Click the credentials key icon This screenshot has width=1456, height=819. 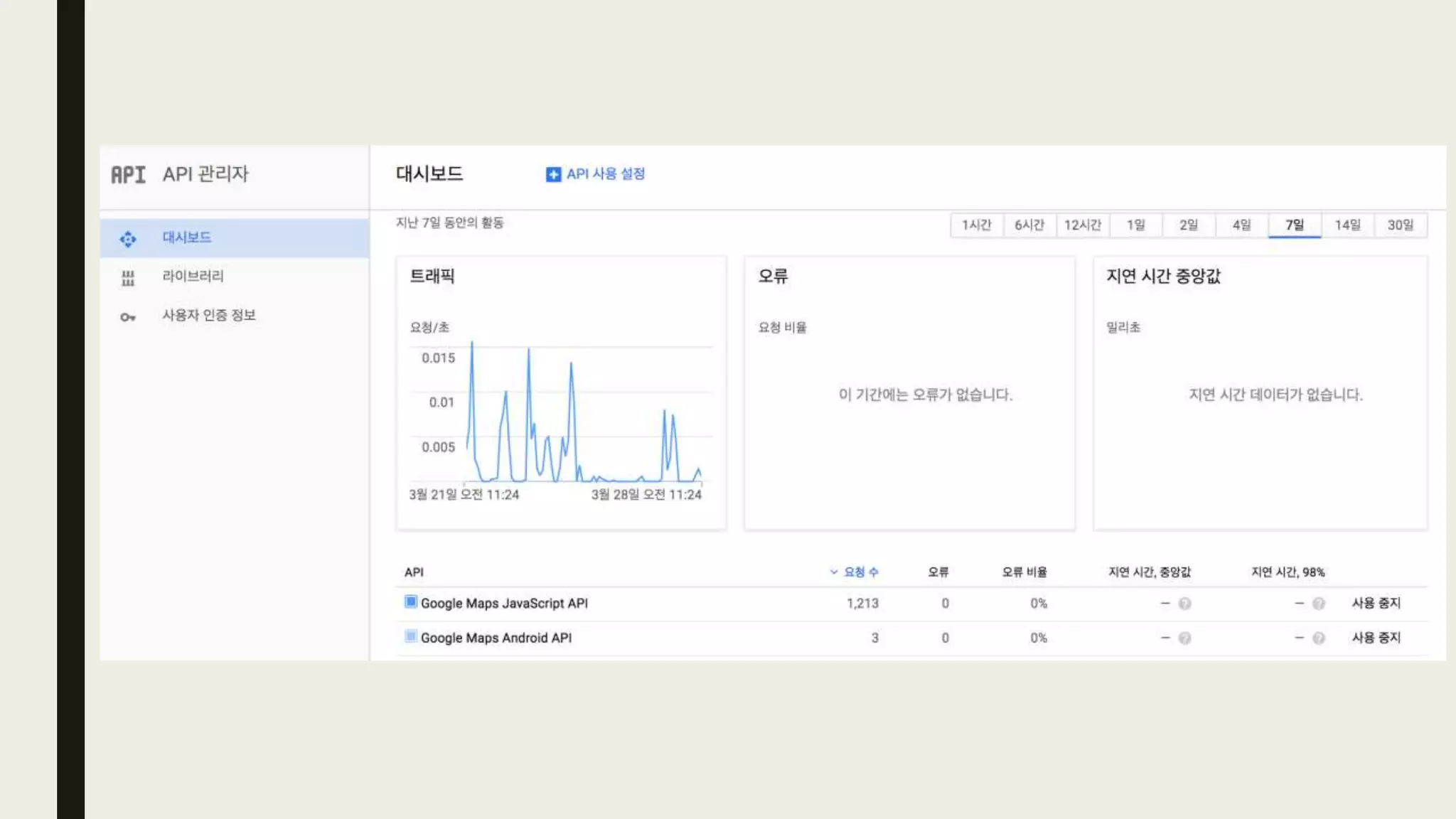[128, 317]
